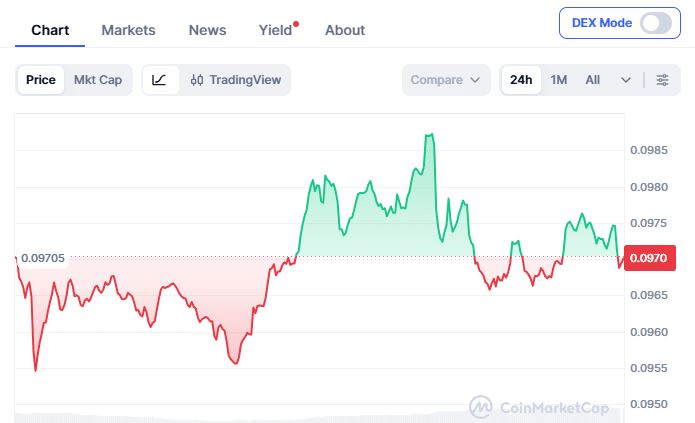
Task: Select the line chart icon
Action: point(159,80)
